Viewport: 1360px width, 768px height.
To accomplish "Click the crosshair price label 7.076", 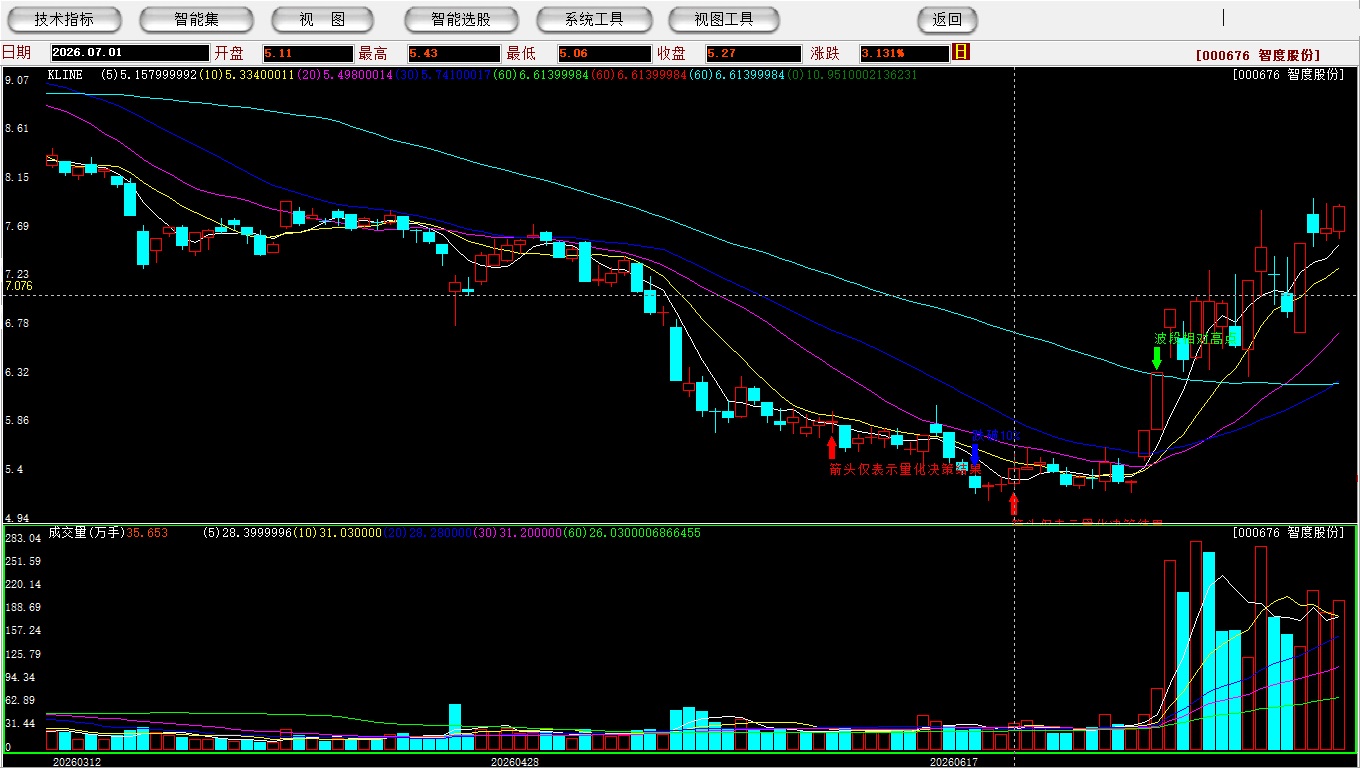I will click(x=19, y=286).
